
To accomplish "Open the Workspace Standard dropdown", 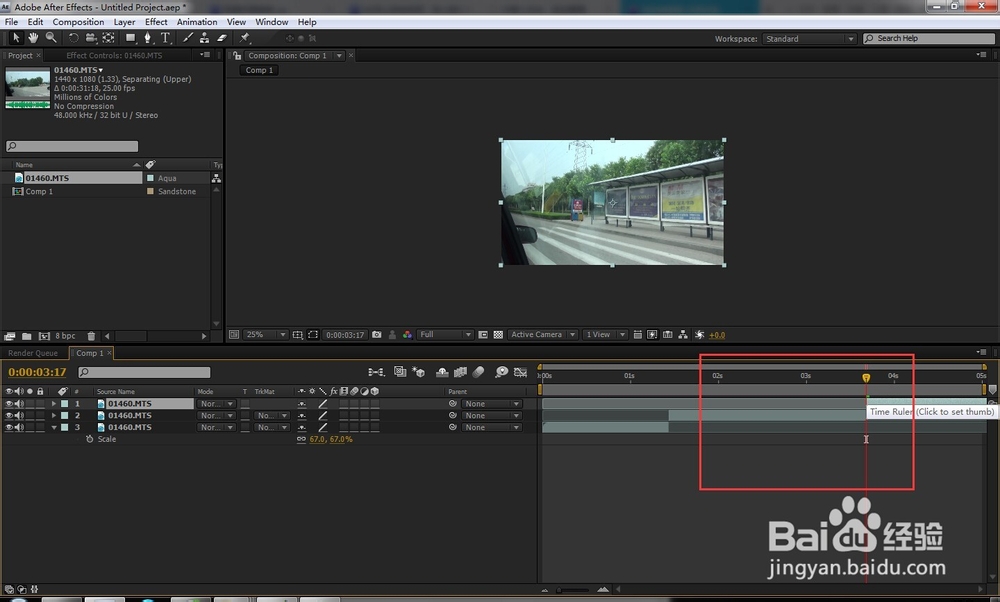I will coord(809,39).
